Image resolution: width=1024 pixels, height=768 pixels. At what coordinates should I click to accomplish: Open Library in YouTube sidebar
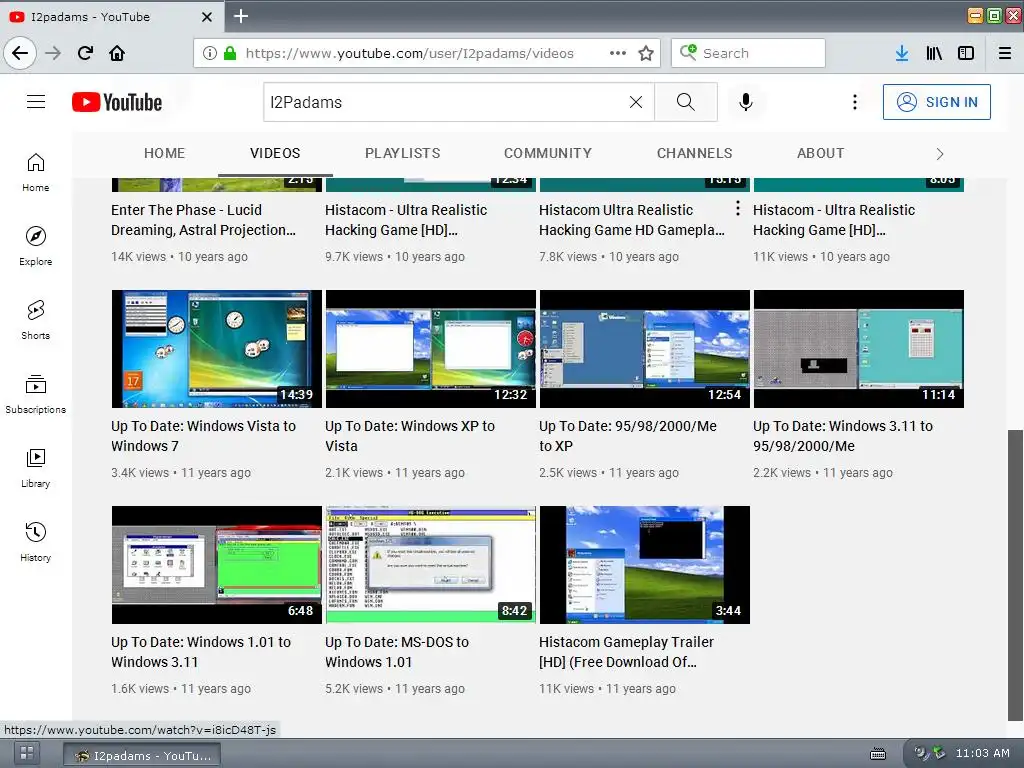(36, 468)
